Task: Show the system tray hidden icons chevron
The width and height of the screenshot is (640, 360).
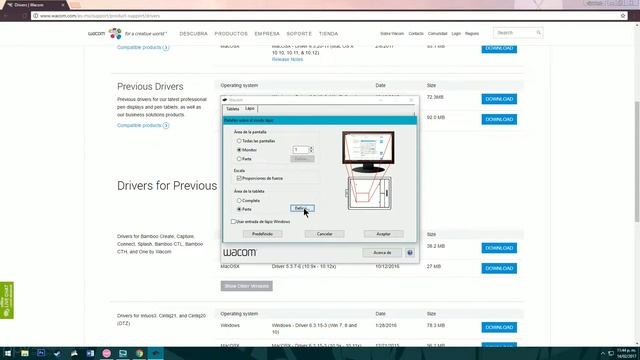Action: point(602,353)
